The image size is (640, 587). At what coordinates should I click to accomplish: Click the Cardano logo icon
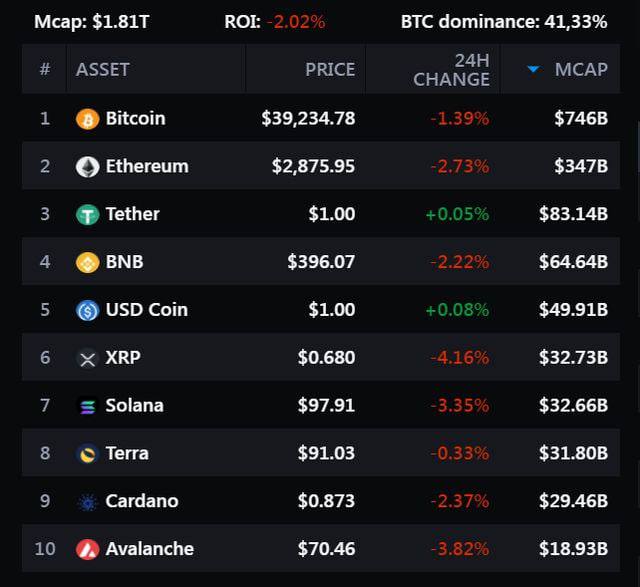click(x=88, y=502)
